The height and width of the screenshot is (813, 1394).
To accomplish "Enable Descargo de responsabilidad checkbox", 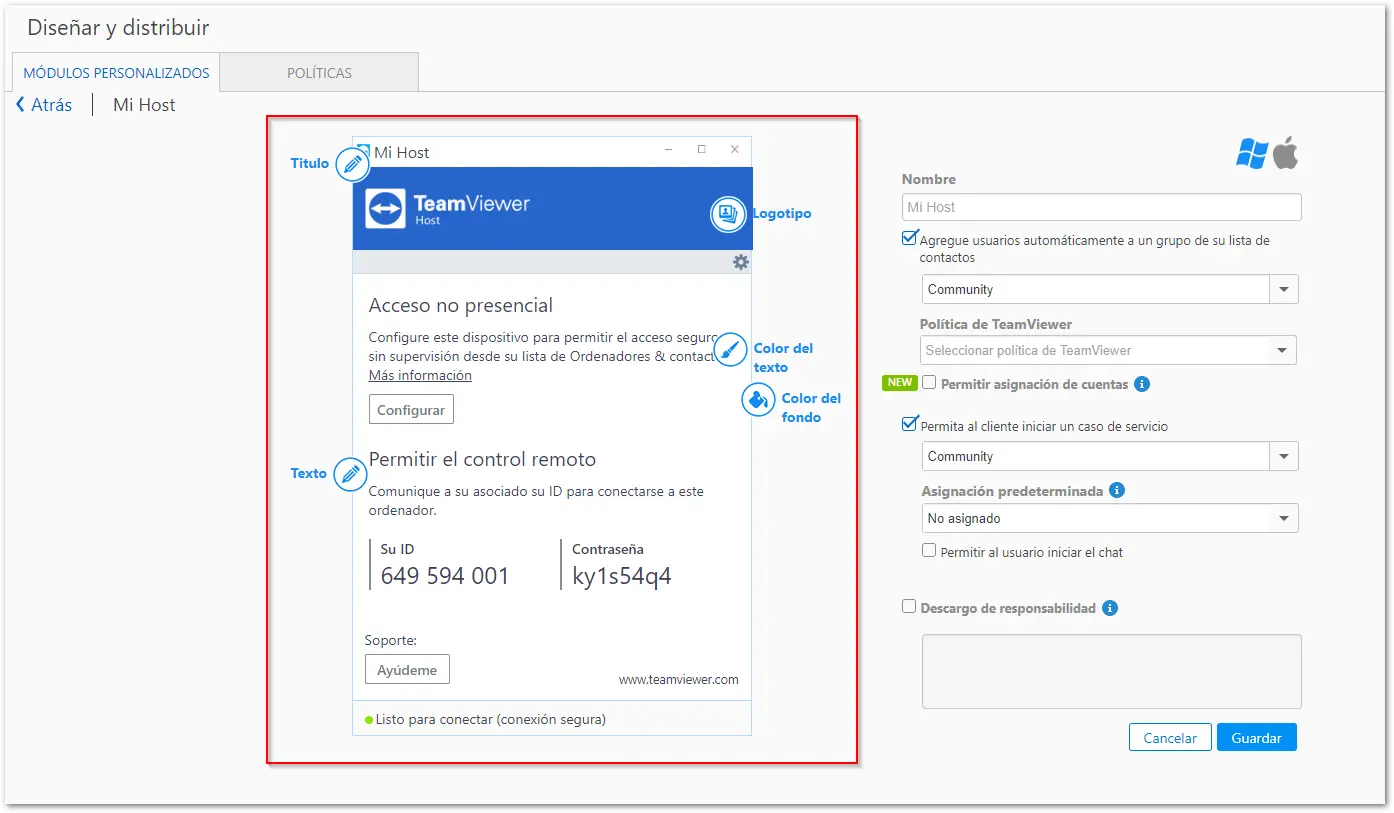I will [x=909, y=606].
